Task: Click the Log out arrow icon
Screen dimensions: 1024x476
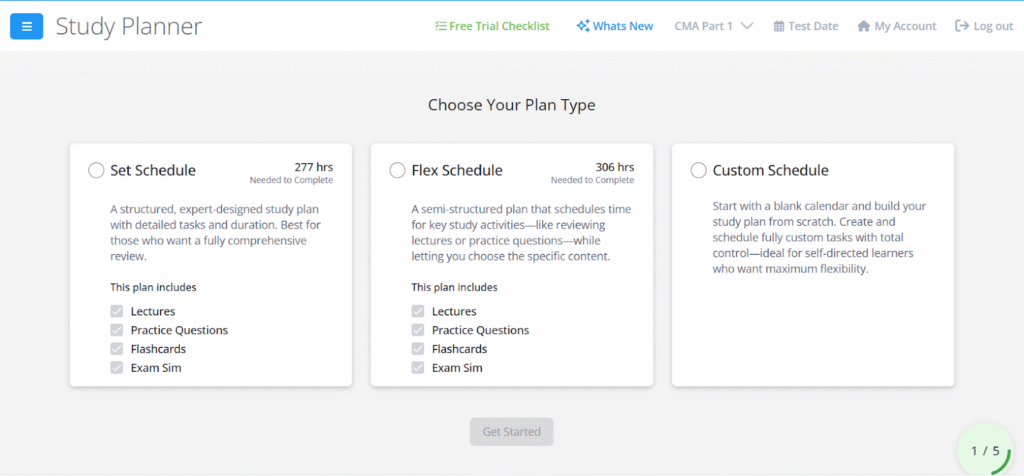Action: coord(962,26)
